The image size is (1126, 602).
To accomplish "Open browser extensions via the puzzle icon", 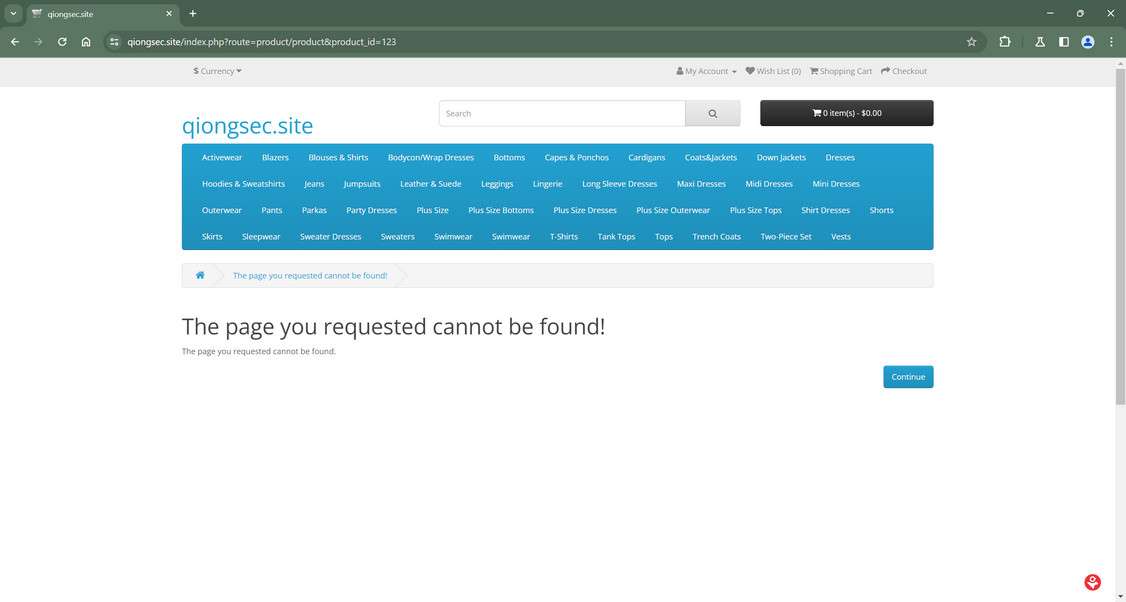I will coord(1003,42).
